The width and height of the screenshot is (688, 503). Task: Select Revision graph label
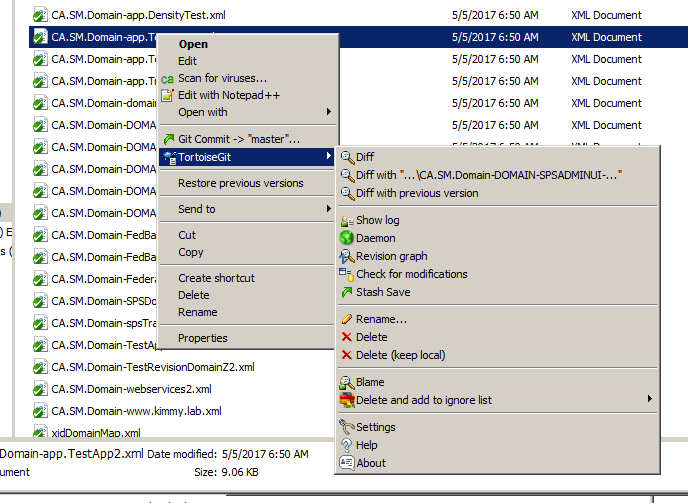(x=392, y=256)
